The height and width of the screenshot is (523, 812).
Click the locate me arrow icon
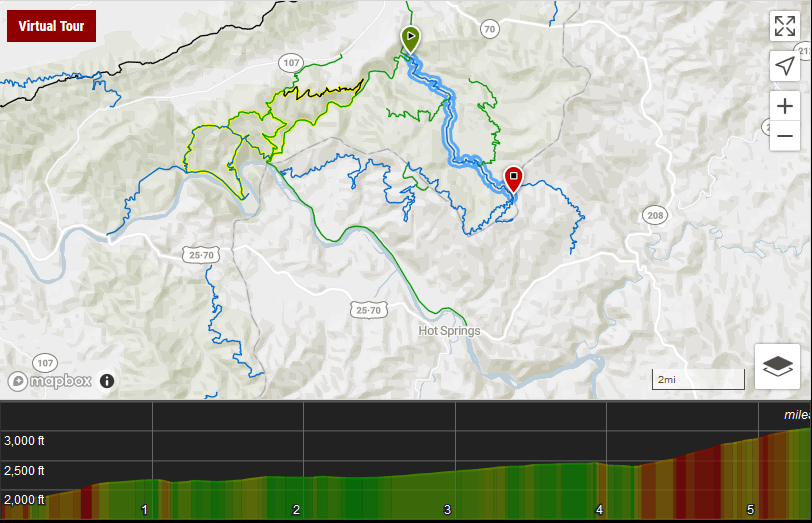click(x=785, y=66)
